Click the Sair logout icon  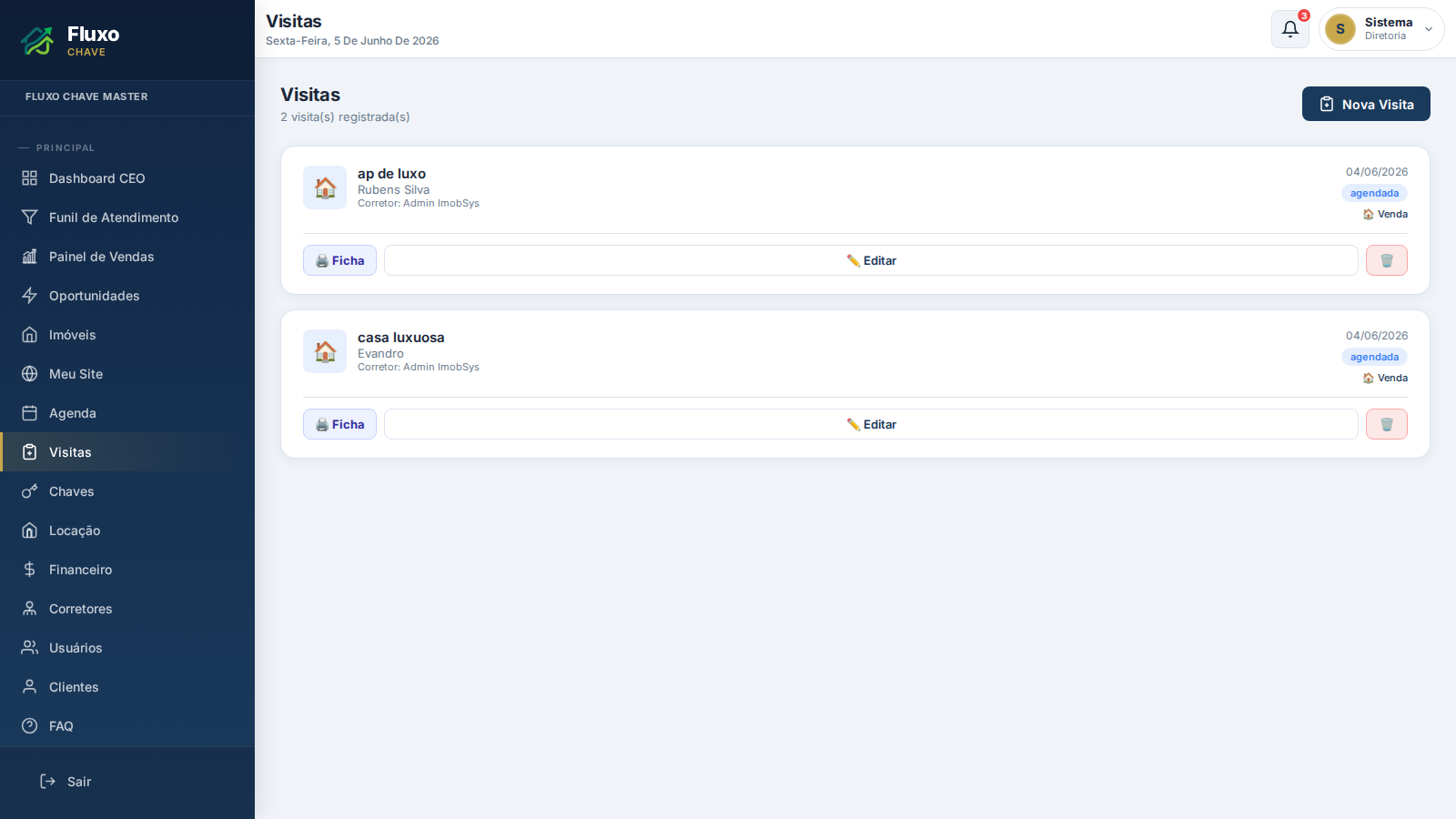click(x=48, y=782)
